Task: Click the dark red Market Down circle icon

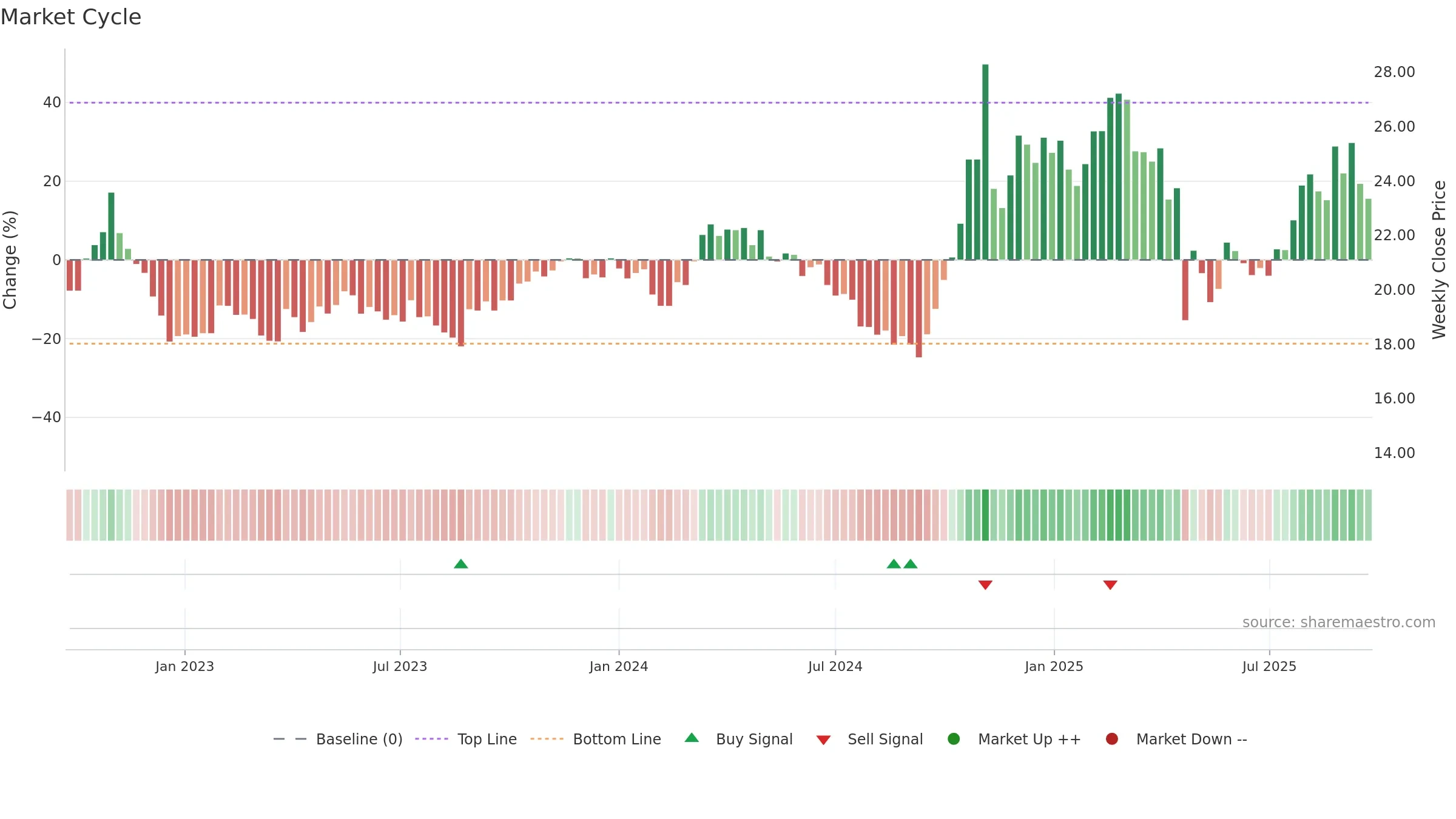Action: tap(1112, 739)
